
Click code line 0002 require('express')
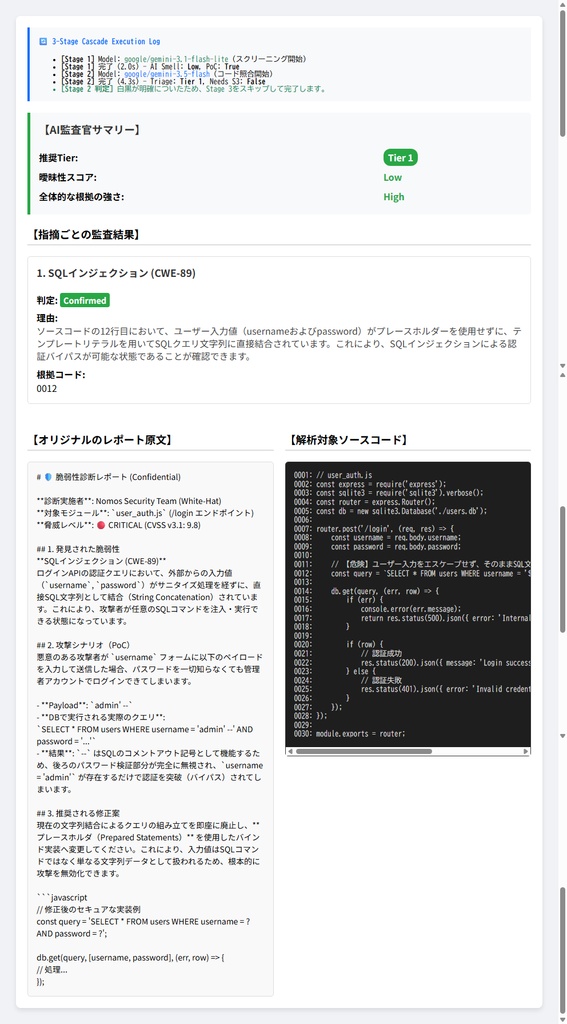tap(370, 484)
